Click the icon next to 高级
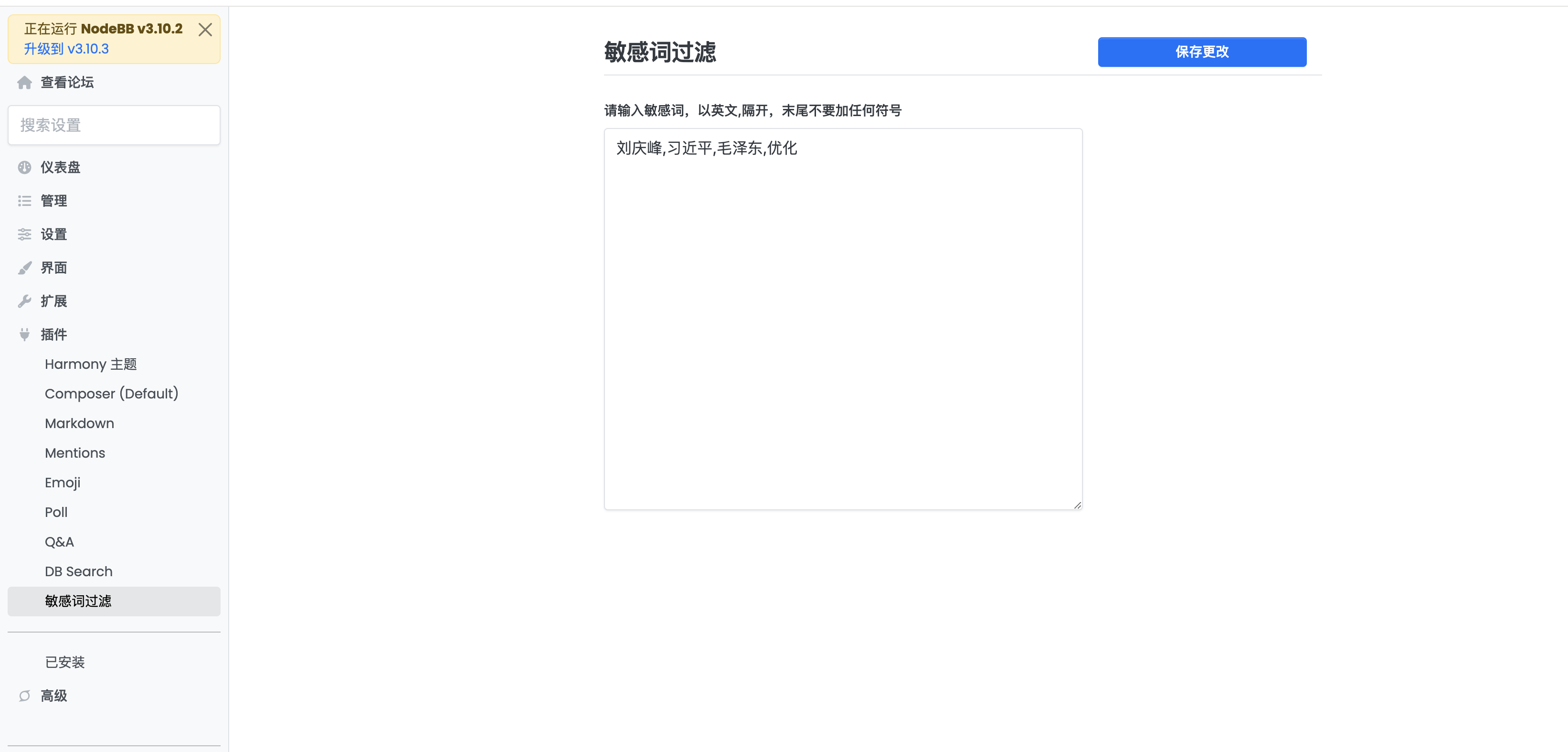The width and height of the screenshot is (1568, 752). (x=24, y=696)
